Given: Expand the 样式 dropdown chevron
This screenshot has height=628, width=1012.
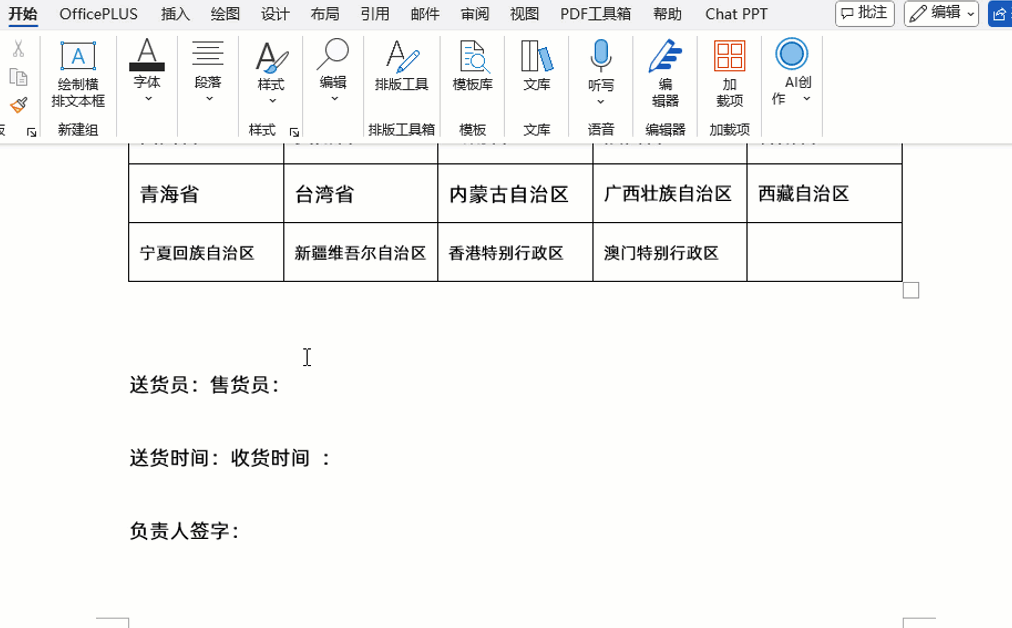Looking at the screenshot, I should 272,101.
